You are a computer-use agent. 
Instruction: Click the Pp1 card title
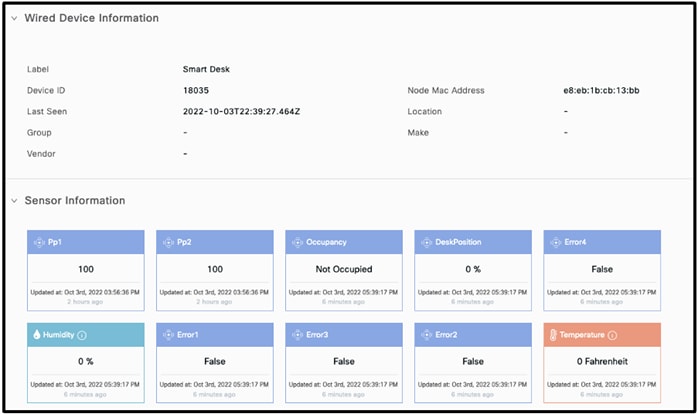55,242
